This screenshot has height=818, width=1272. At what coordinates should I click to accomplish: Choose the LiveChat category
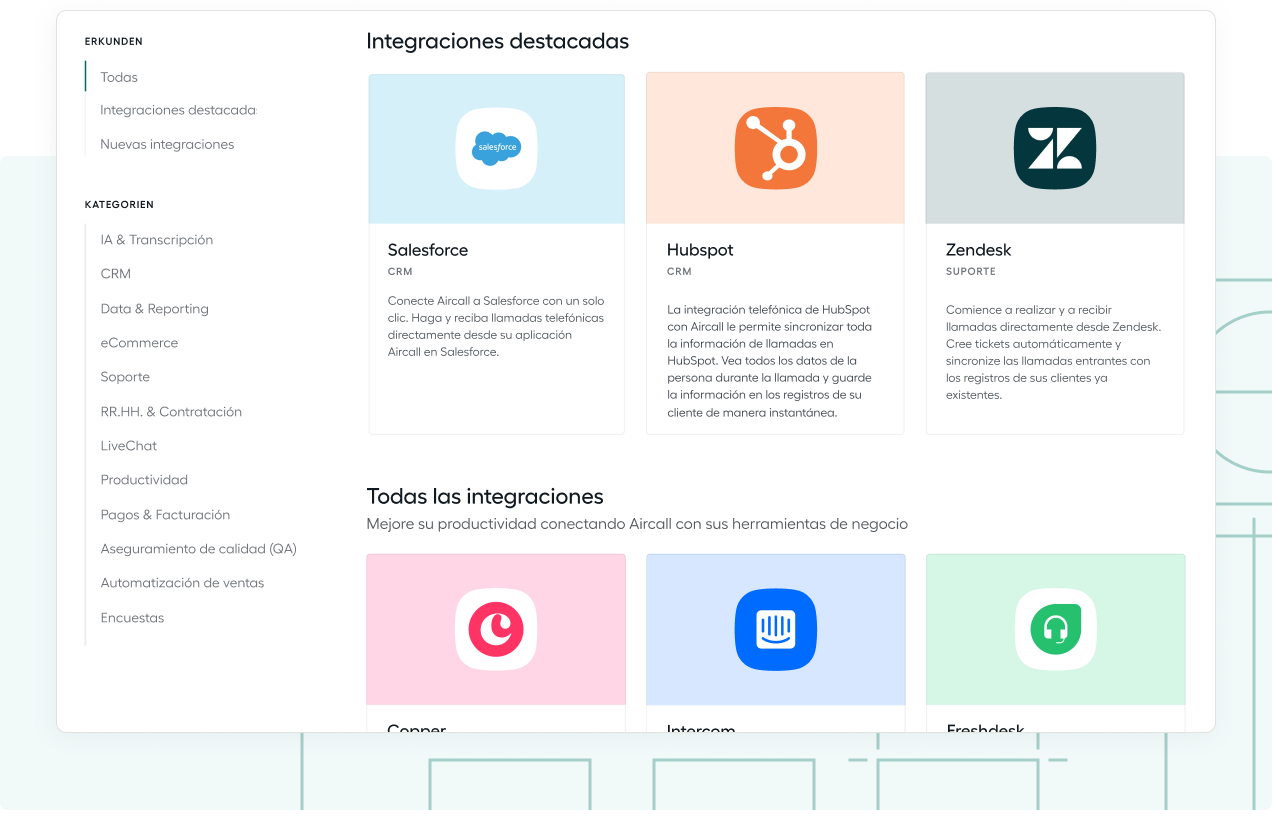[x=129, y=446]
